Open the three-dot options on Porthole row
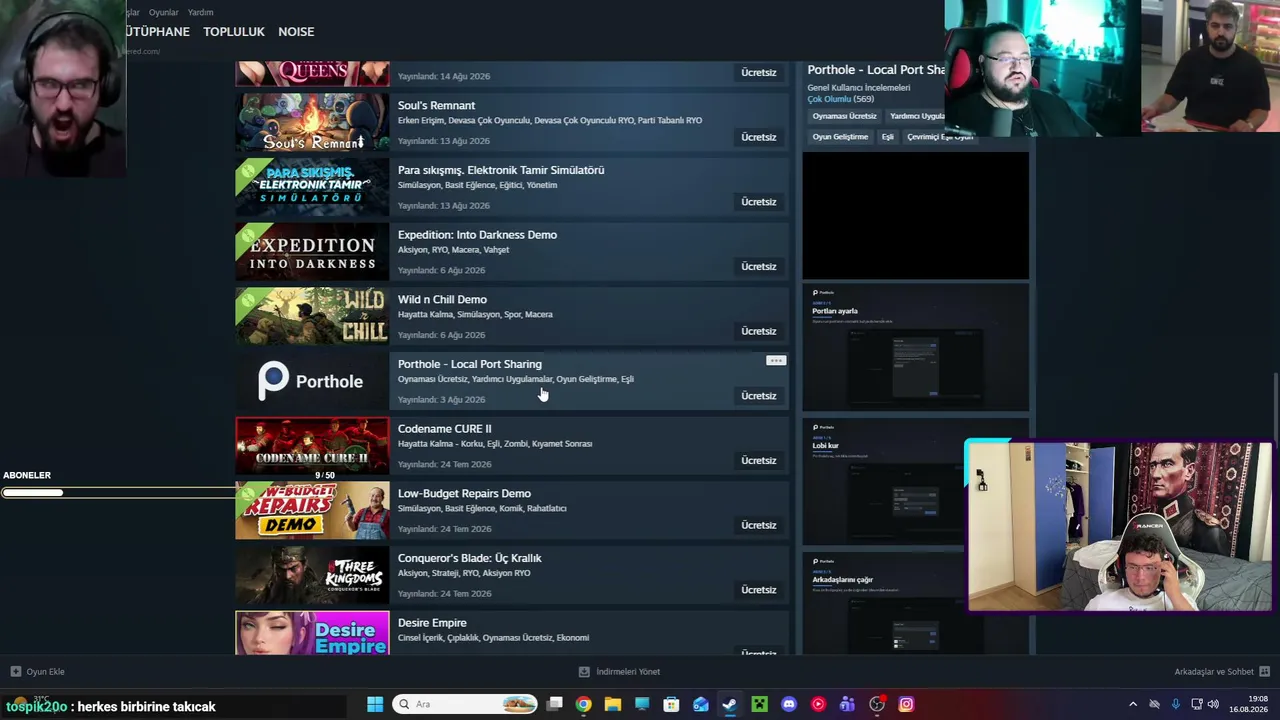The width and height of the screenshot is (1280, 720). click(x=776, y=360)
